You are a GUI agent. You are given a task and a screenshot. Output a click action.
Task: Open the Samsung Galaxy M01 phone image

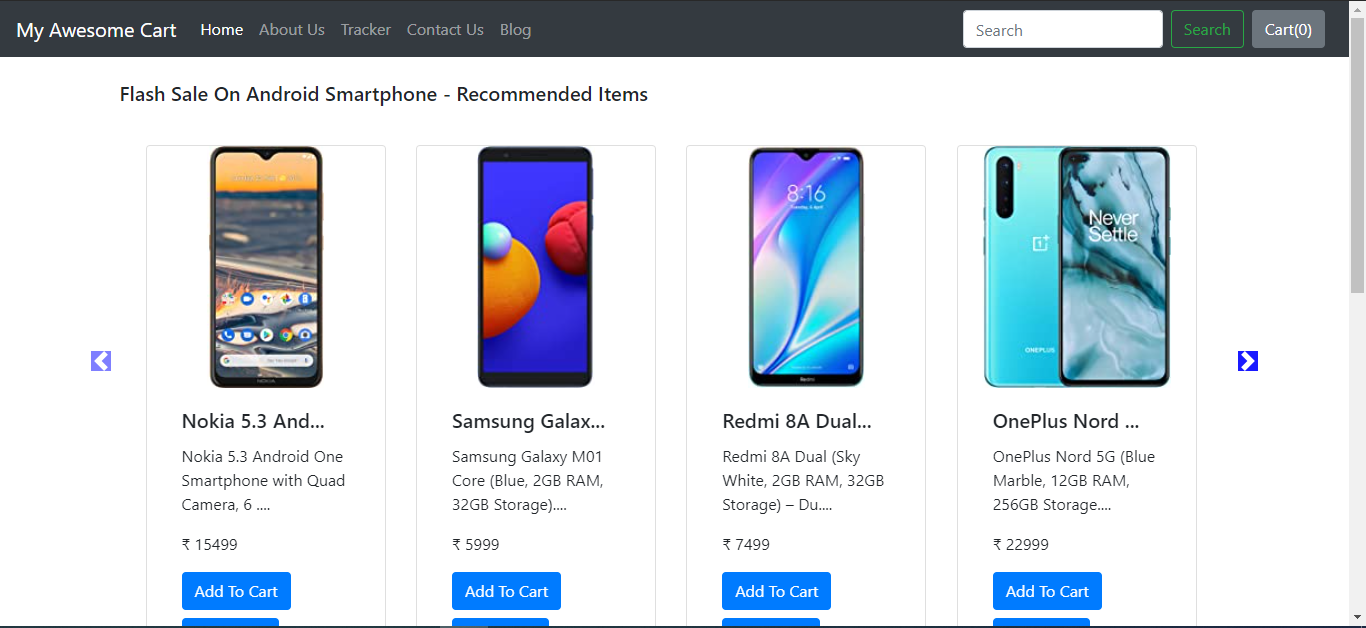coord(535,267)
